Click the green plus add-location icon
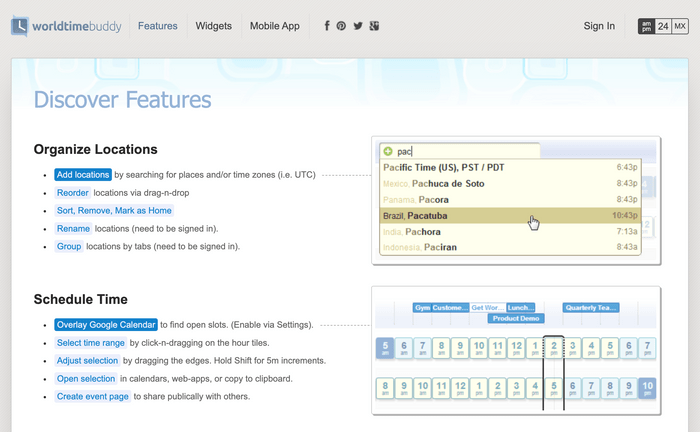The width and height of the screenshot is (700, 432). [388, 151]
